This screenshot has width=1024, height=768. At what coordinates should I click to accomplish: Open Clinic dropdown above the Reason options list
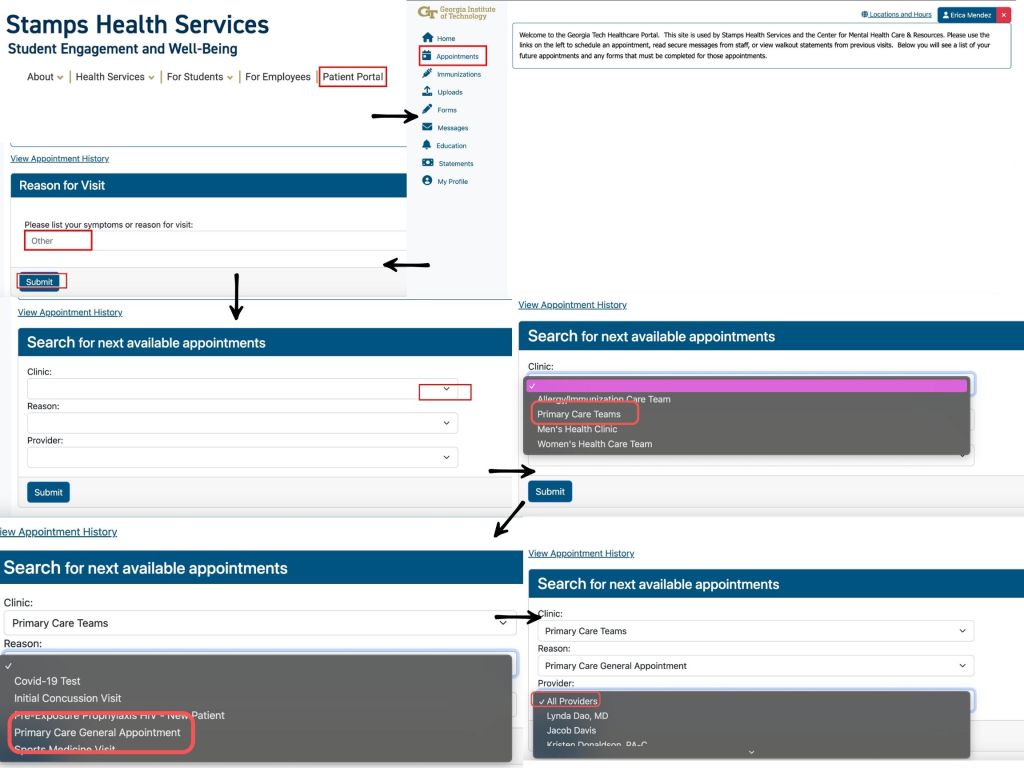(259, 623)
